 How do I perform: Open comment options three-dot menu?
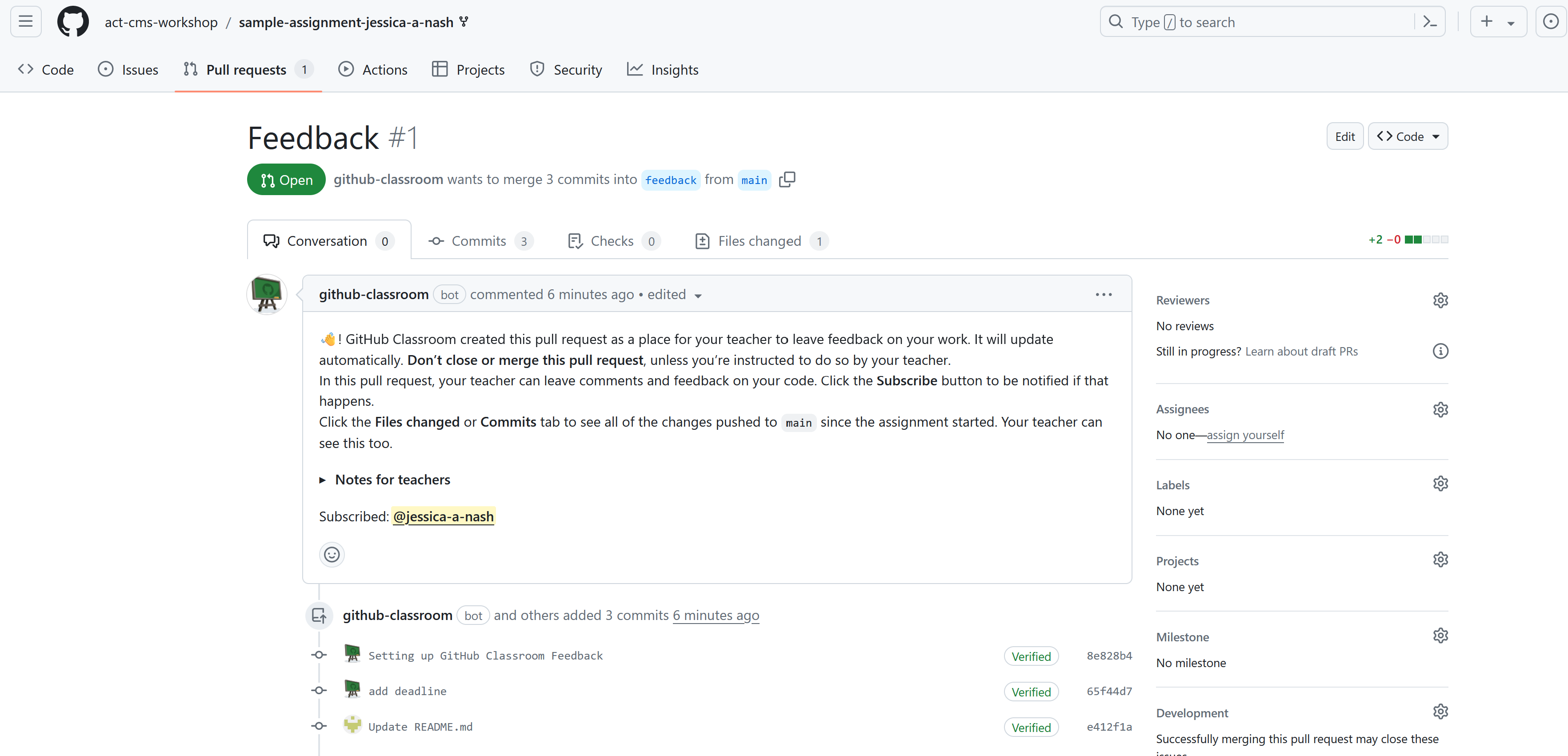pyautogui.click(x=1104, y=295)
